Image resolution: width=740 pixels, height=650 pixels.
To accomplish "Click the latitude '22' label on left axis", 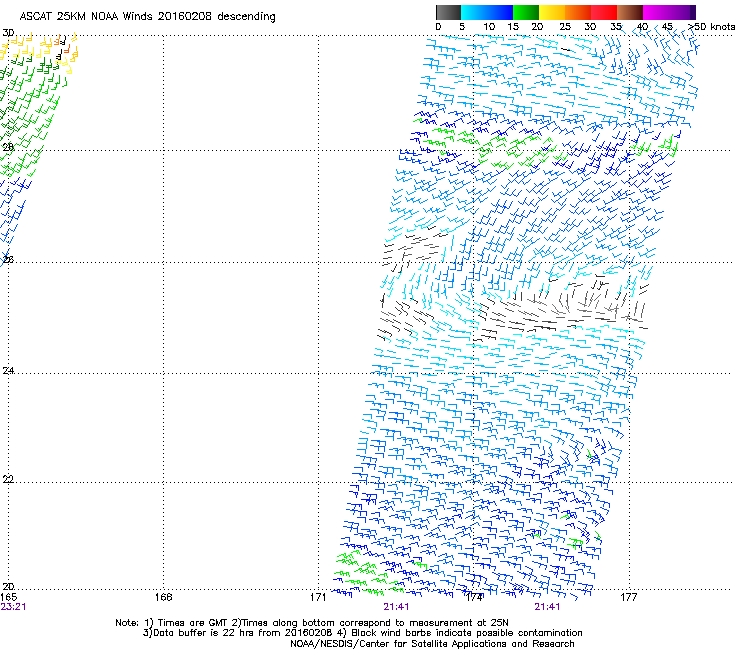I will click(8, 479).
